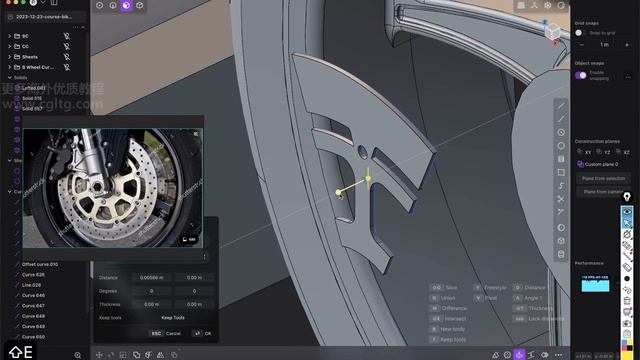Select the YZ construction plane

click(x=604, y=152)
